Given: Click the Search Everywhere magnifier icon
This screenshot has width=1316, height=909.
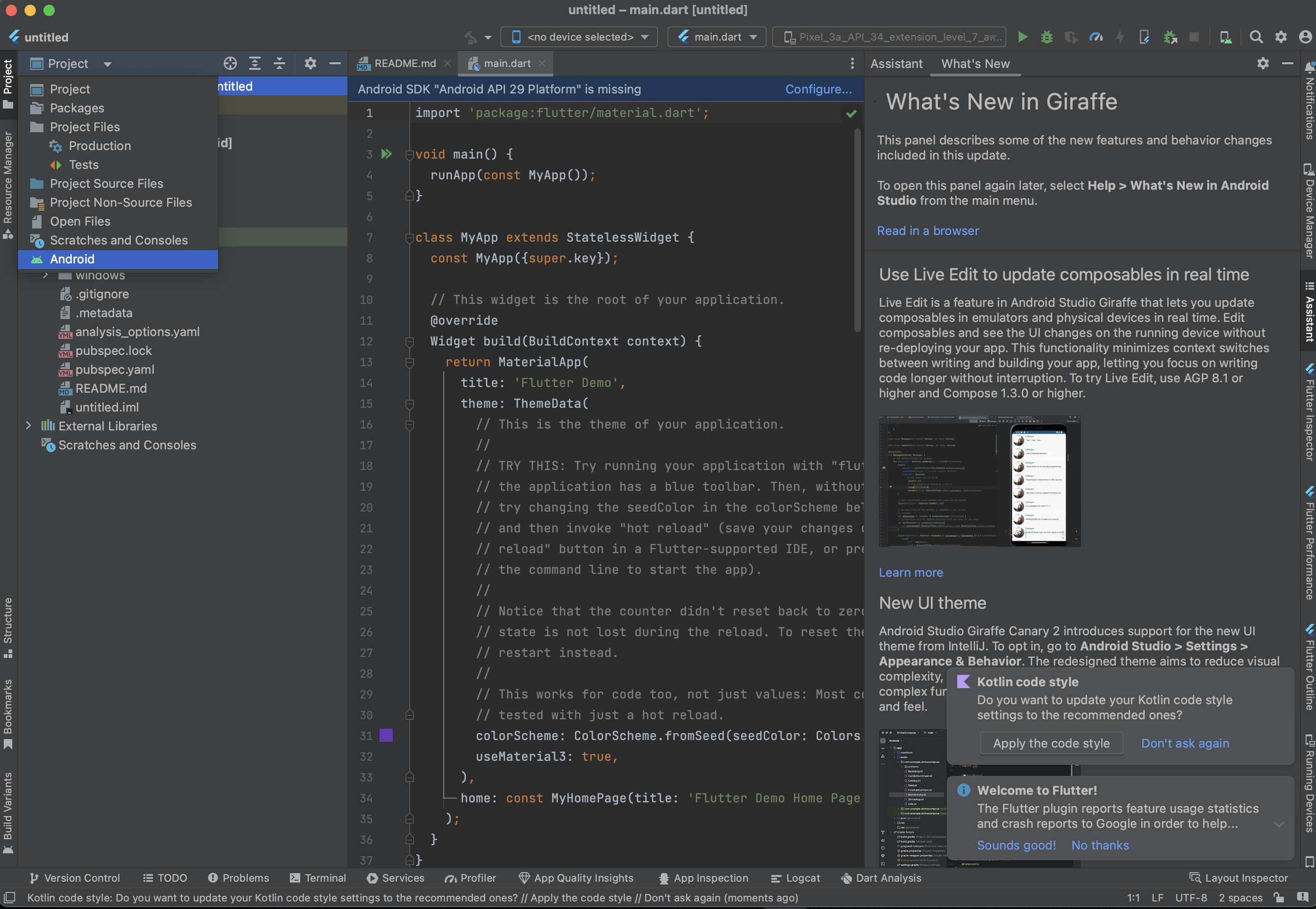Looking at the screenshot, I should [x=1256, y=37].
